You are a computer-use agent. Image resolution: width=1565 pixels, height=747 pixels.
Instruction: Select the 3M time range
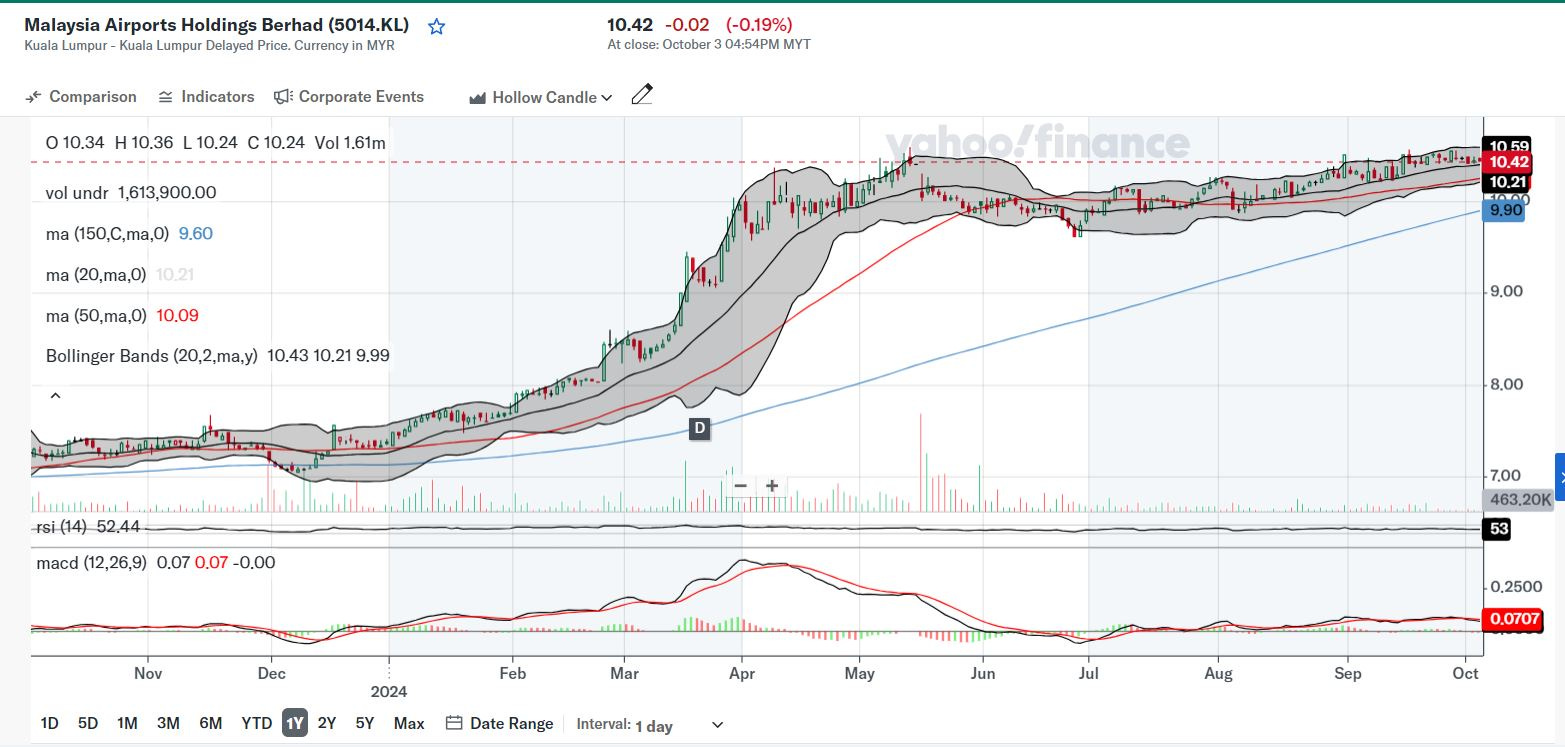pos(168,723)
